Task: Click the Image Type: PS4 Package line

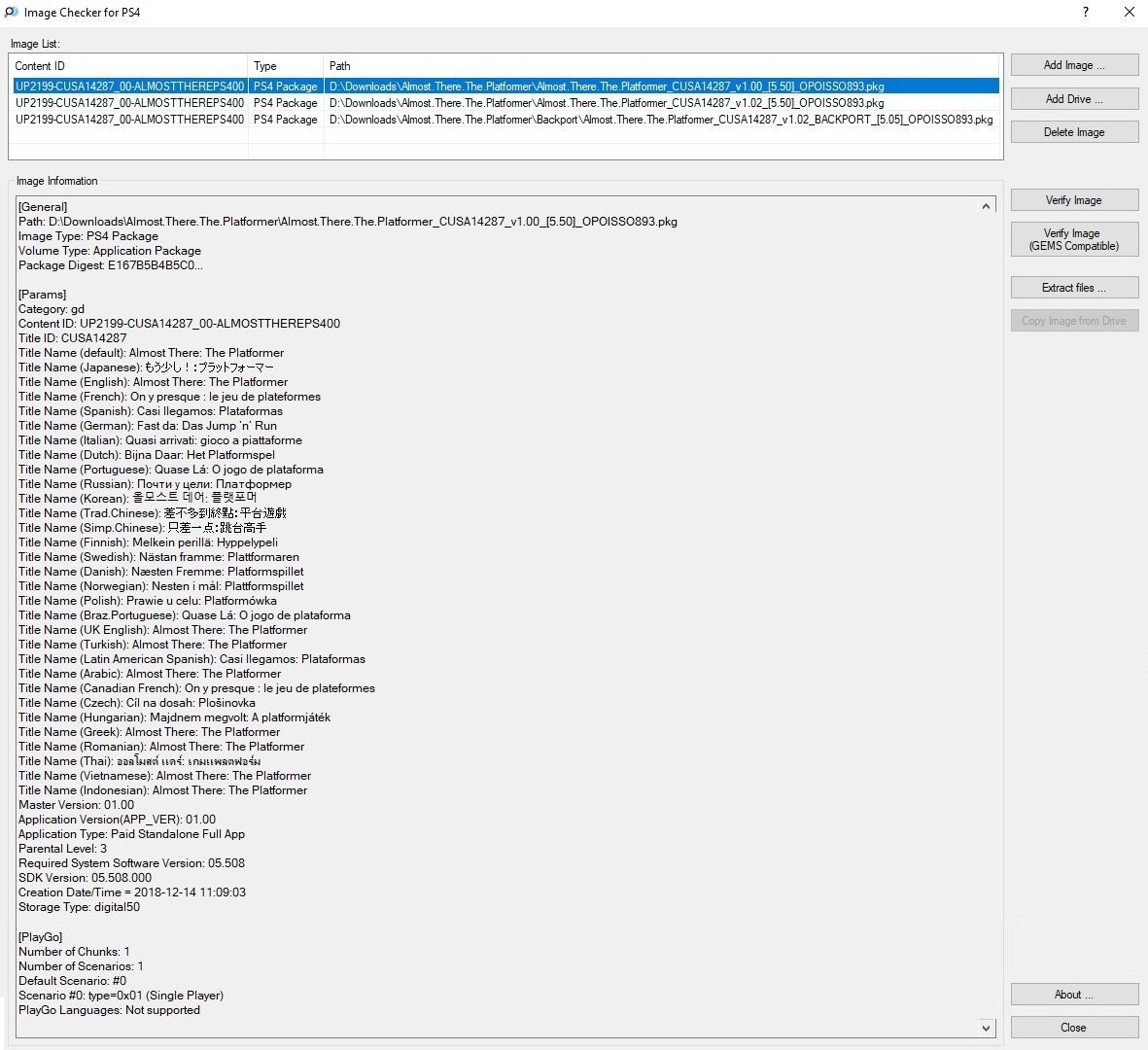Action: [x=87, y=236]
